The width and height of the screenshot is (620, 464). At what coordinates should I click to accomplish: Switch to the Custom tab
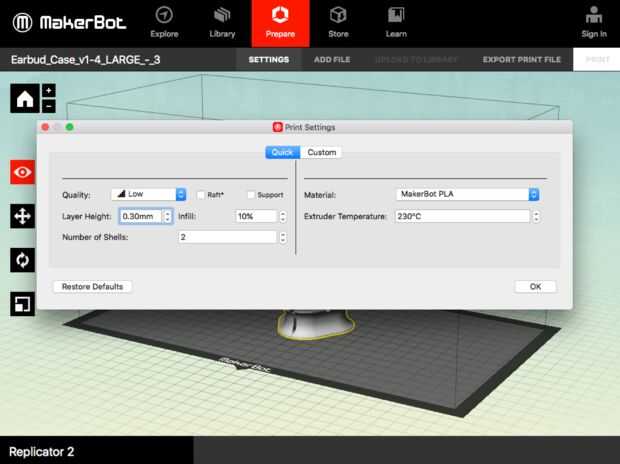pyautogui.click(x=321, y=152)
